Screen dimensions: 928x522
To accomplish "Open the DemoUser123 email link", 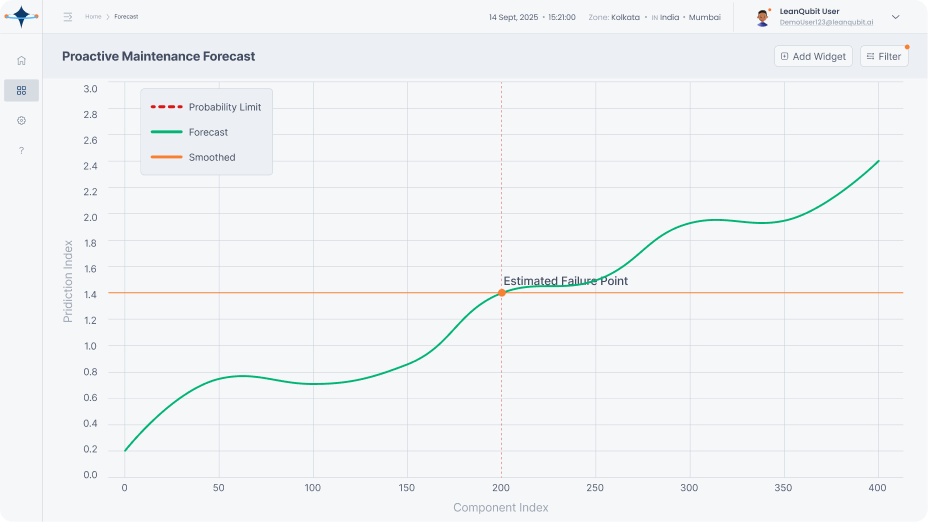I will [826, 22].
